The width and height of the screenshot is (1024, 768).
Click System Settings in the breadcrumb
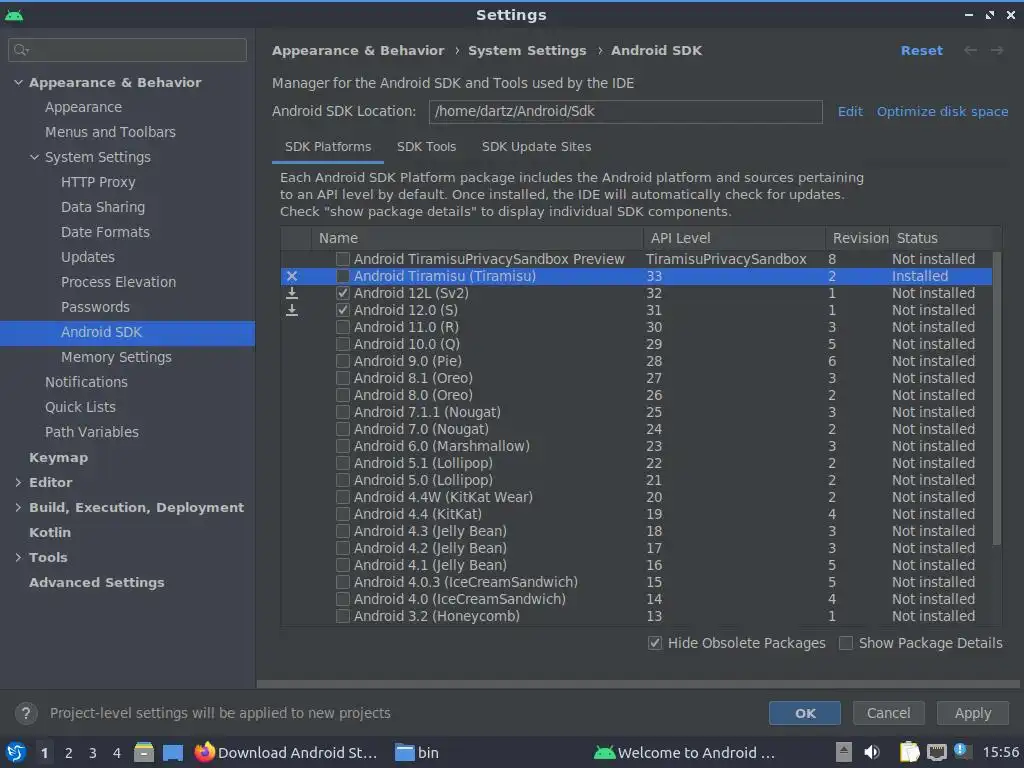527,50
